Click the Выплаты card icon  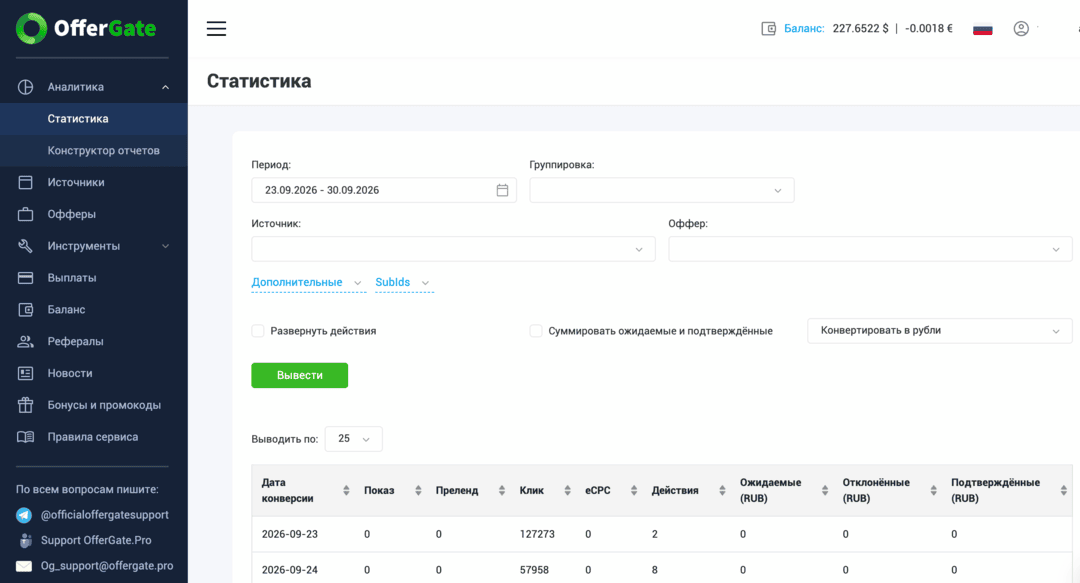[25, 278]
